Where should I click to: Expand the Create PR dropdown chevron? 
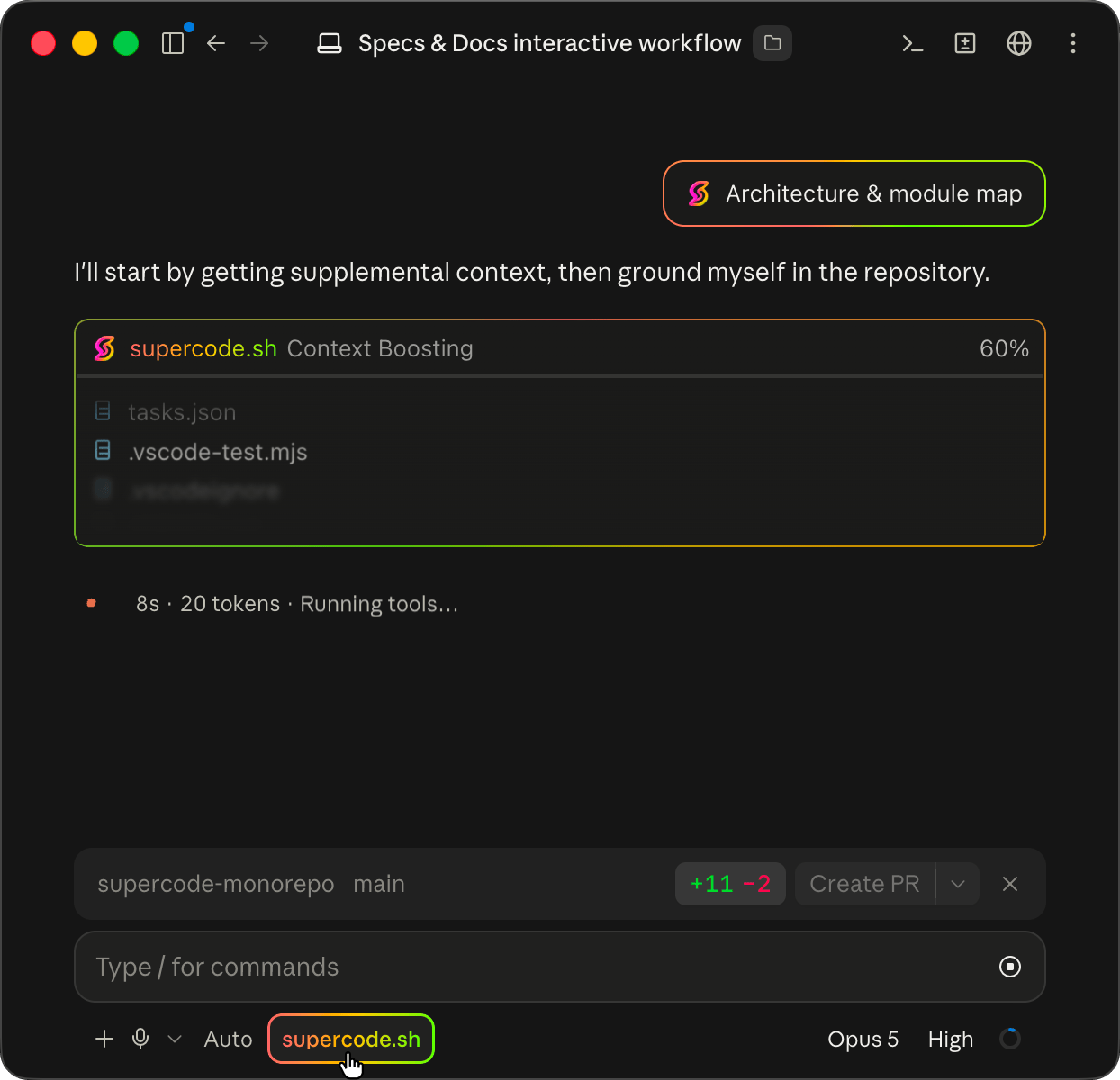tap(958, 884)
